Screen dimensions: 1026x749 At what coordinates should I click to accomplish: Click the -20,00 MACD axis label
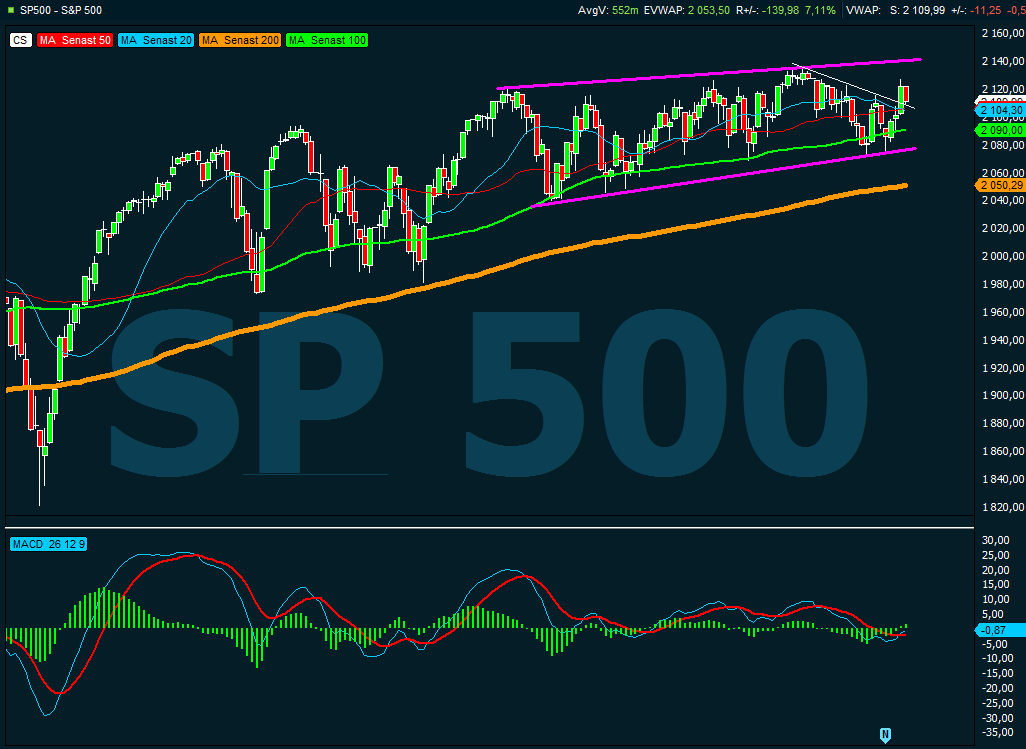995,688
